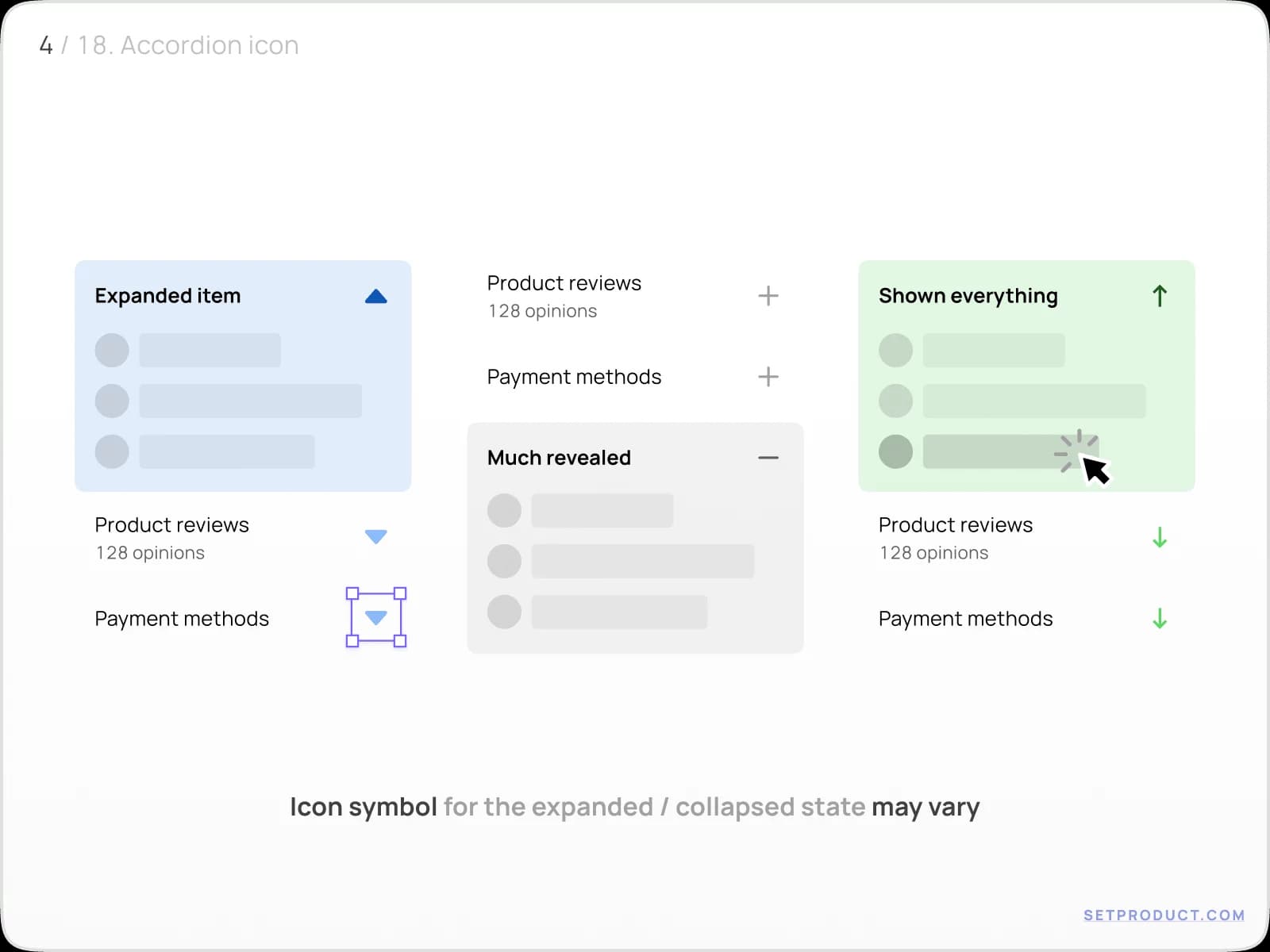The height and width of the screenshot is (952, 1270).
Task: Select the purple-framed triangle icon next to Payment methods
Action: point(375,617)
